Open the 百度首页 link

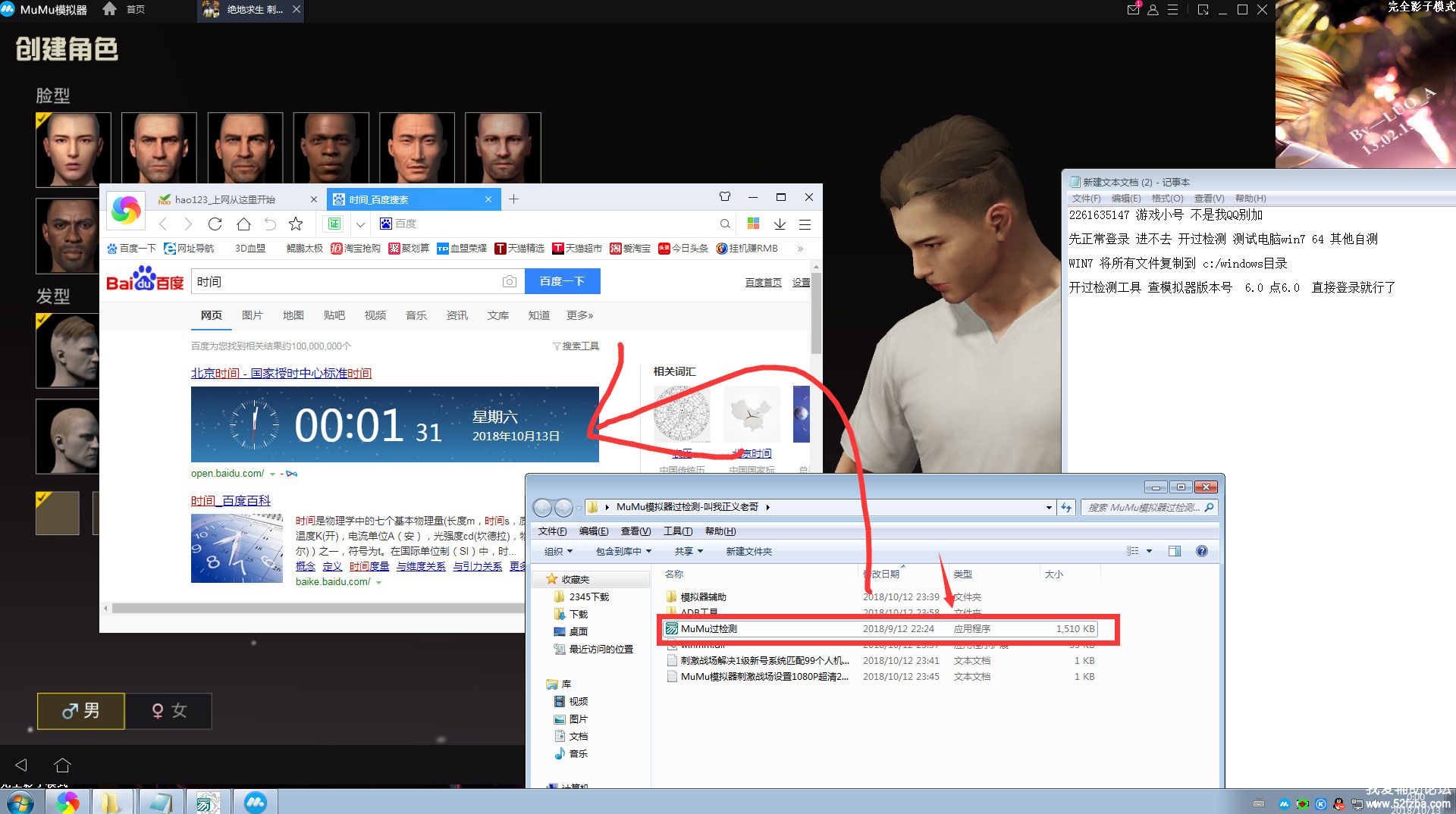tap(763, 282)
